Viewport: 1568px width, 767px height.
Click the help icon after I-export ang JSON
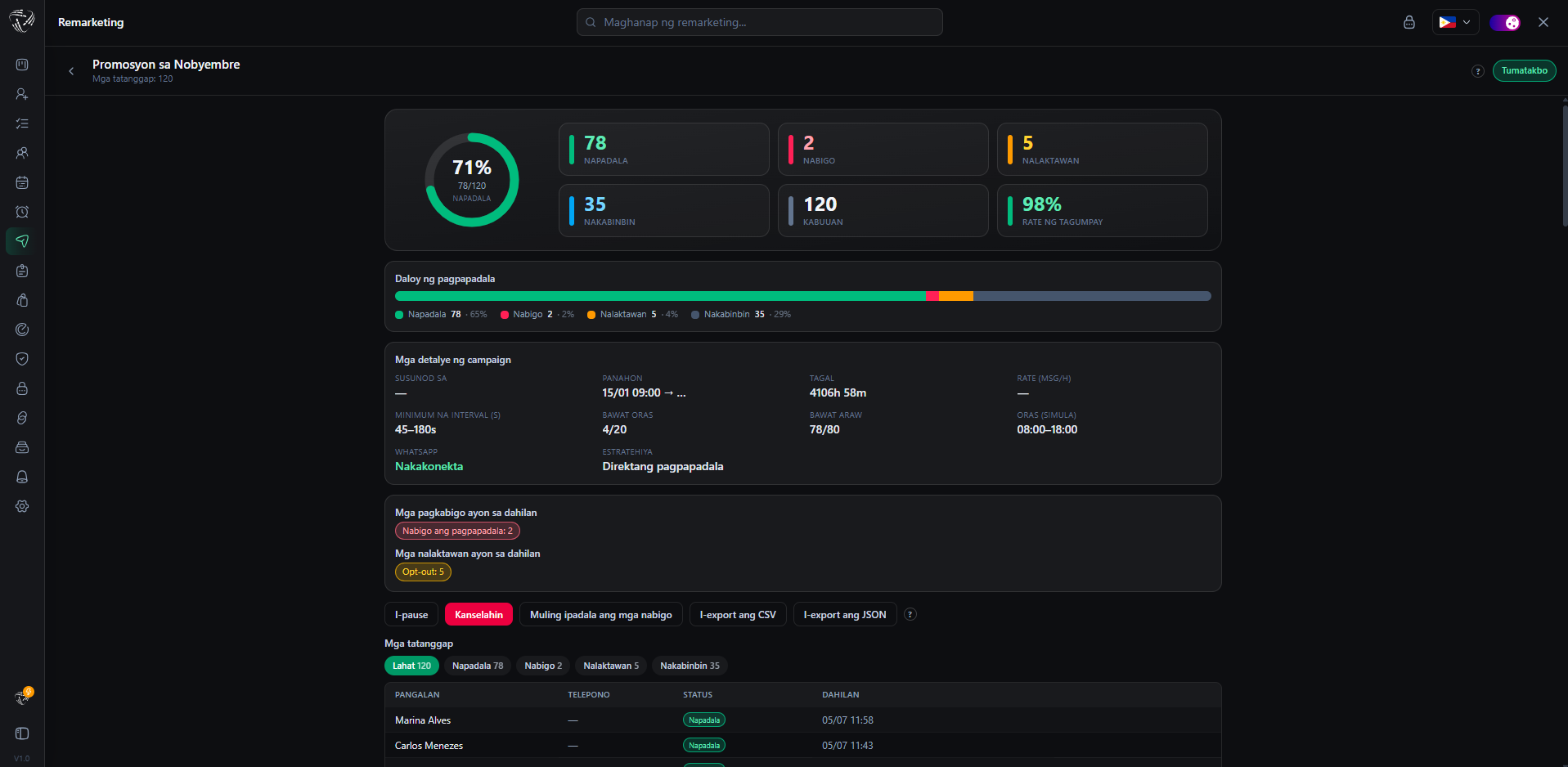910,614
